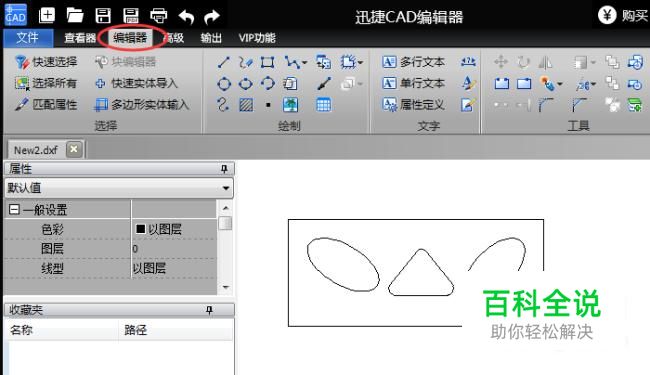
Task: Select the Rectangle drawing tool
Action: (x=267, y=63)
